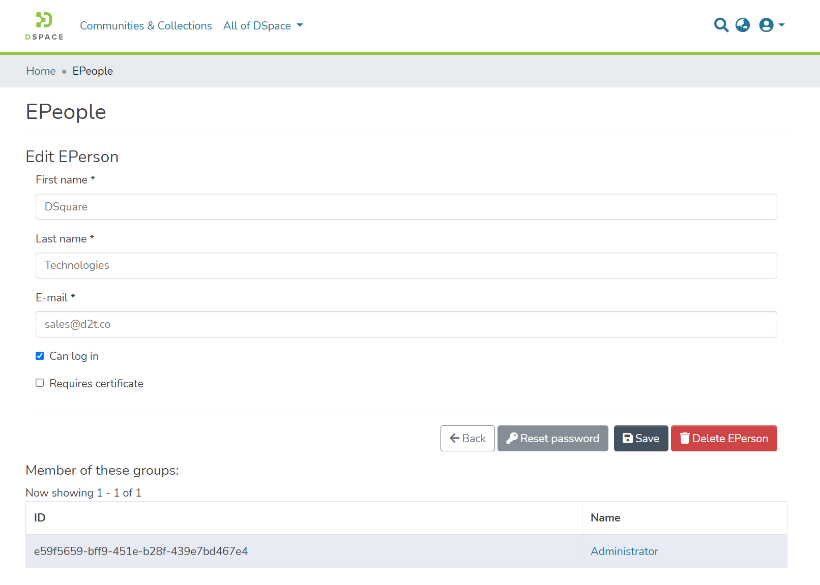
Task: Click the Home breadcrumb link
Action: [40, 71]
